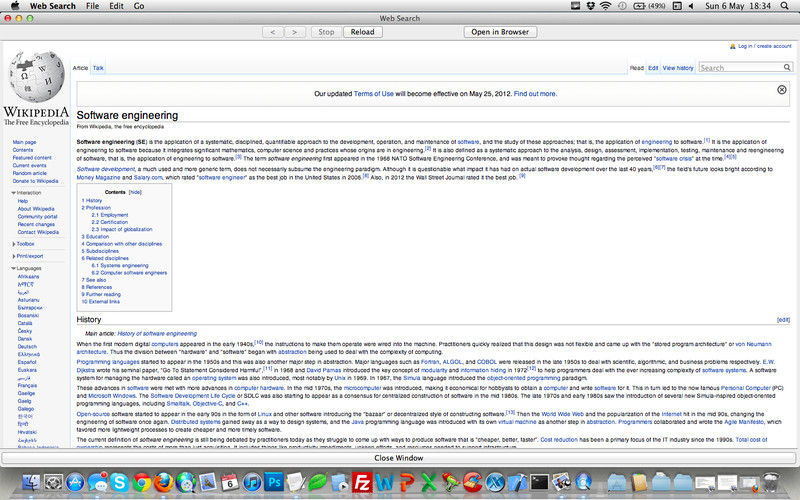This screenshot has width=800, height=500.
Task: Open Spotlight search in the menu bar
Action: point(784,6)
